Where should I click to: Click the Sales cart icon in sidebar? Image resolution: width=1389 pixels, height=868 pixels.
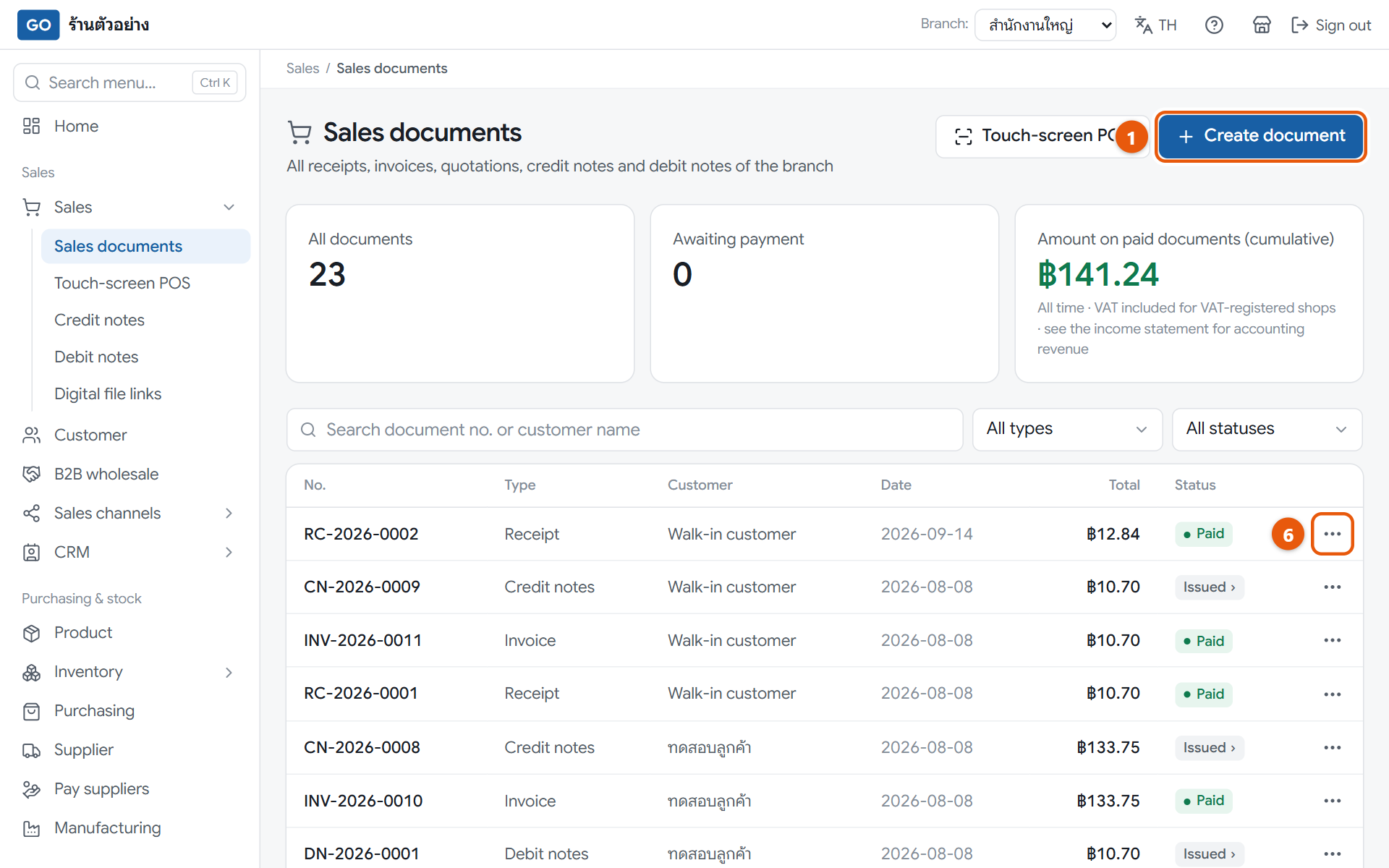tap(31, 207)
